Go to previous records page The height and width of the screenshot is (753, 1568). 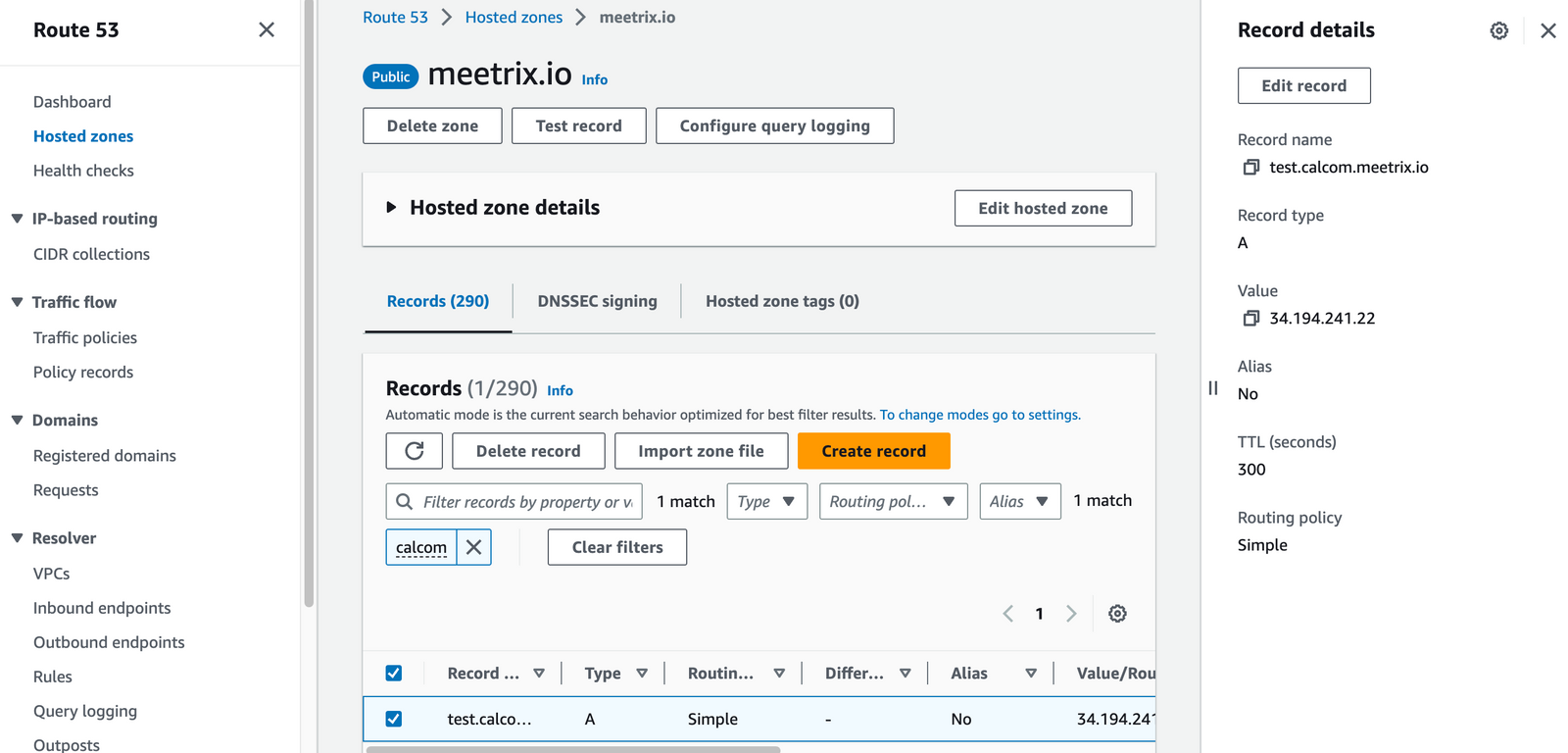coord(1008,614)
